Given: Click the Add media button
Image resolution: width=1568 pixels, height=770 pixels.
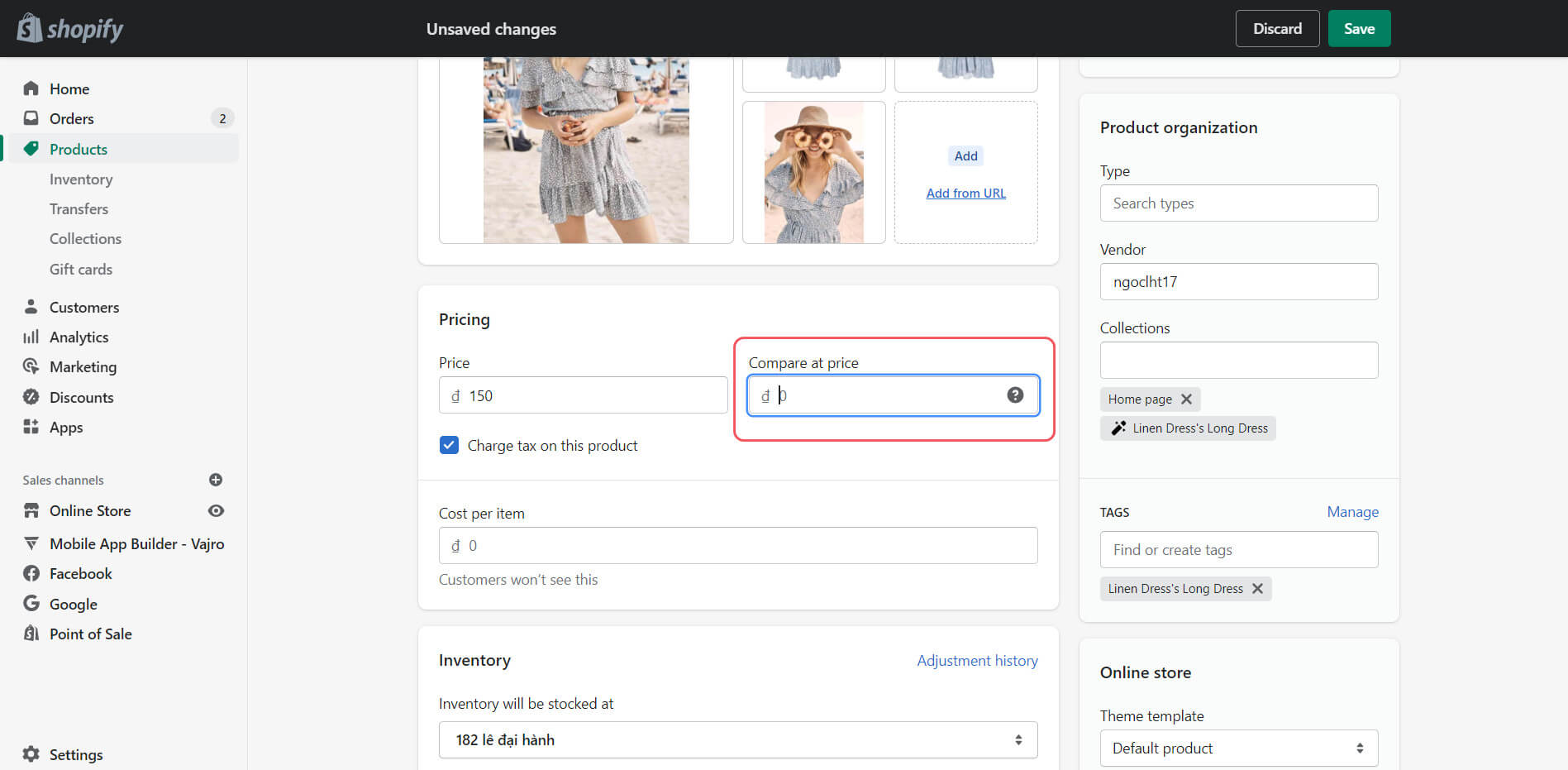Looking at the screenshot, I should [965, 155].
